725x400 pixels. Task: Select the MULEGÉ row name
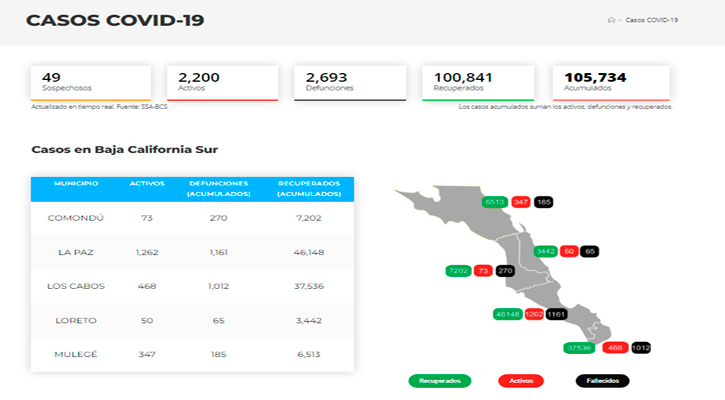(x=76, y=354)
